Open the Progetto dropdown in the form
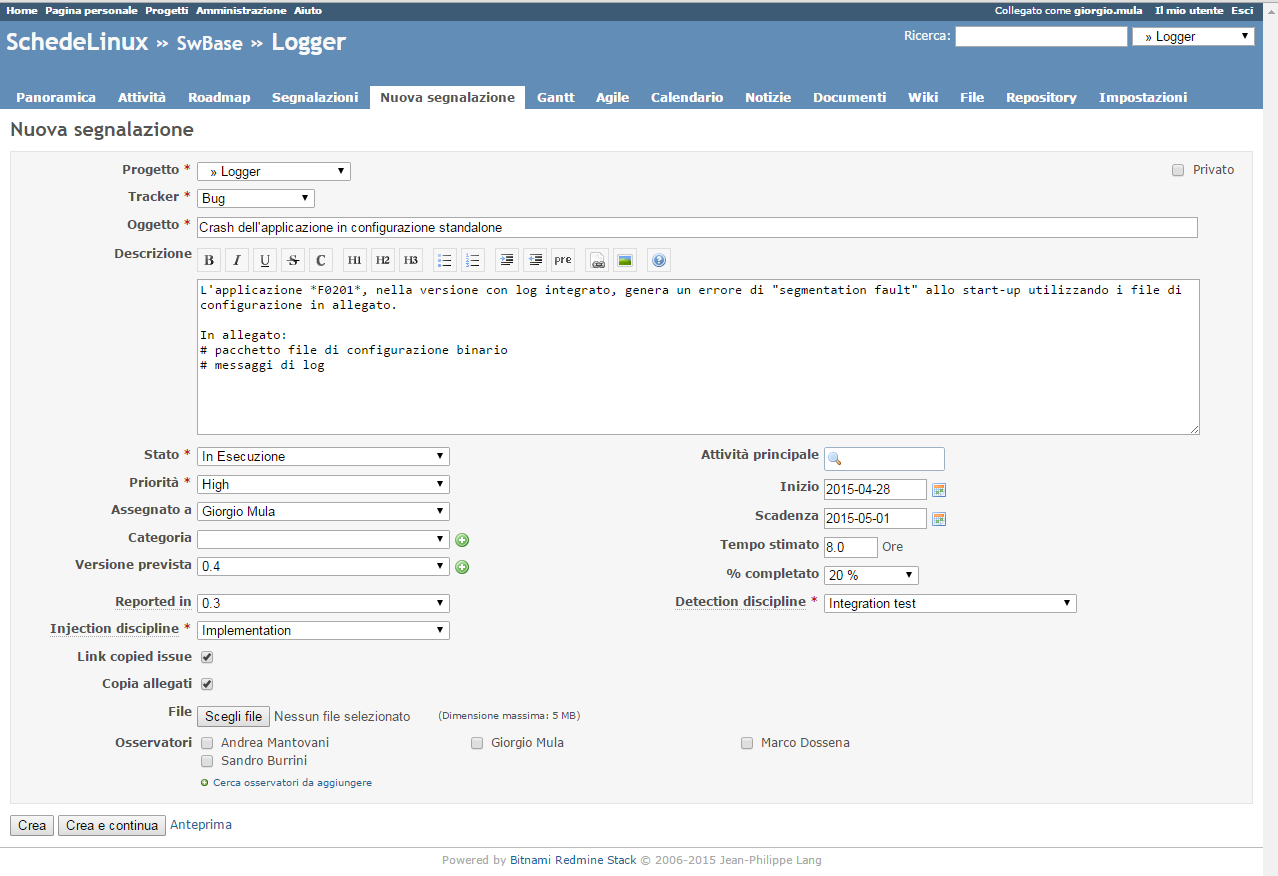Screen dimensions: 1278x876 (274, 171)
